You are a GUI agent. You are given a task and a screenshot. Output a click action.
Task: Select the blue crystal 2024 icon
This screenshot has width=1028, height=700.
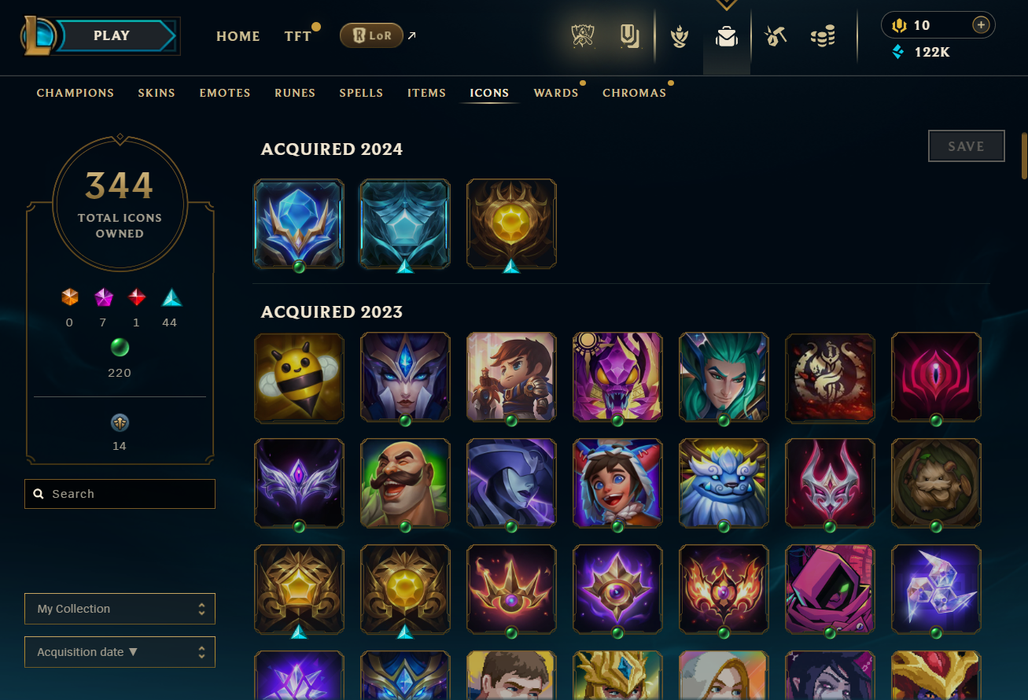299,224
